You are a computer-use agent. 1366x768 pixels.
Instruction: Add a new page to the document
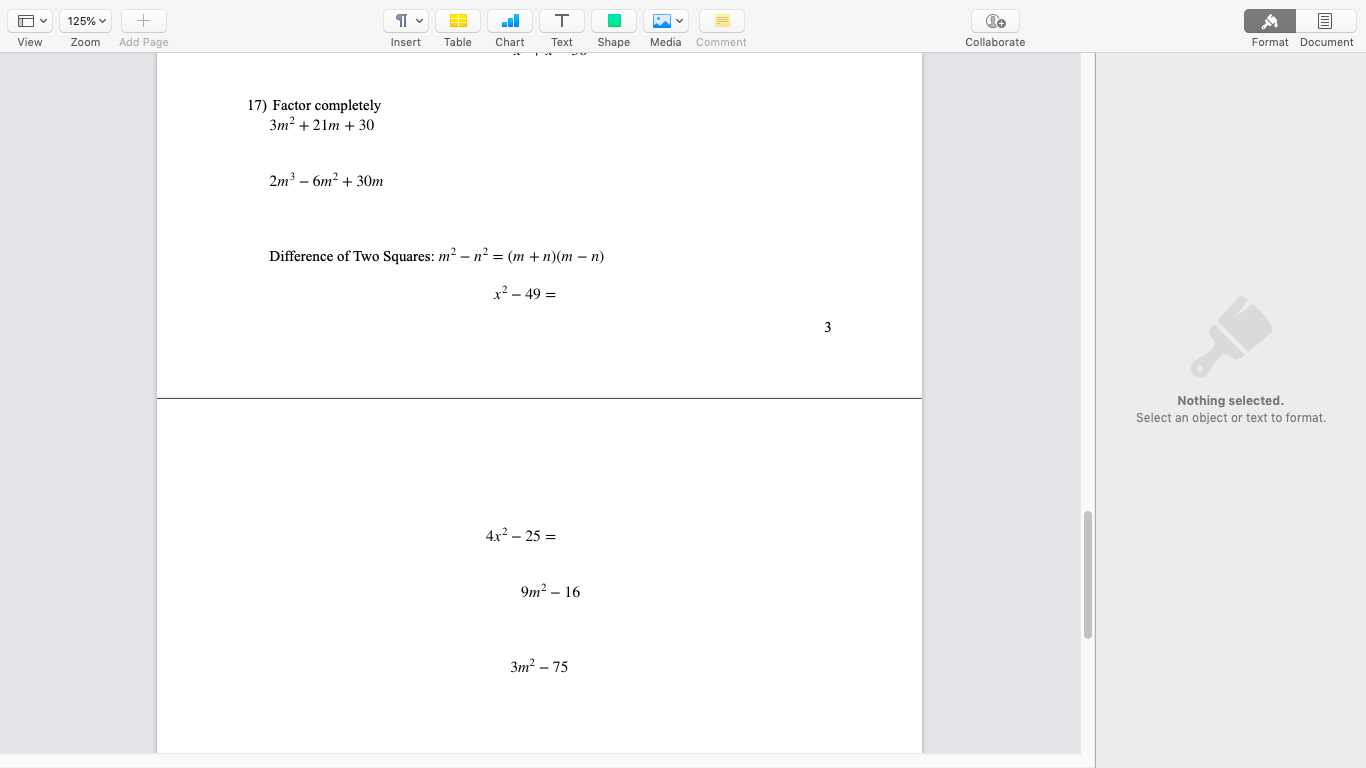pyautogui.click(x=143, y=20)
